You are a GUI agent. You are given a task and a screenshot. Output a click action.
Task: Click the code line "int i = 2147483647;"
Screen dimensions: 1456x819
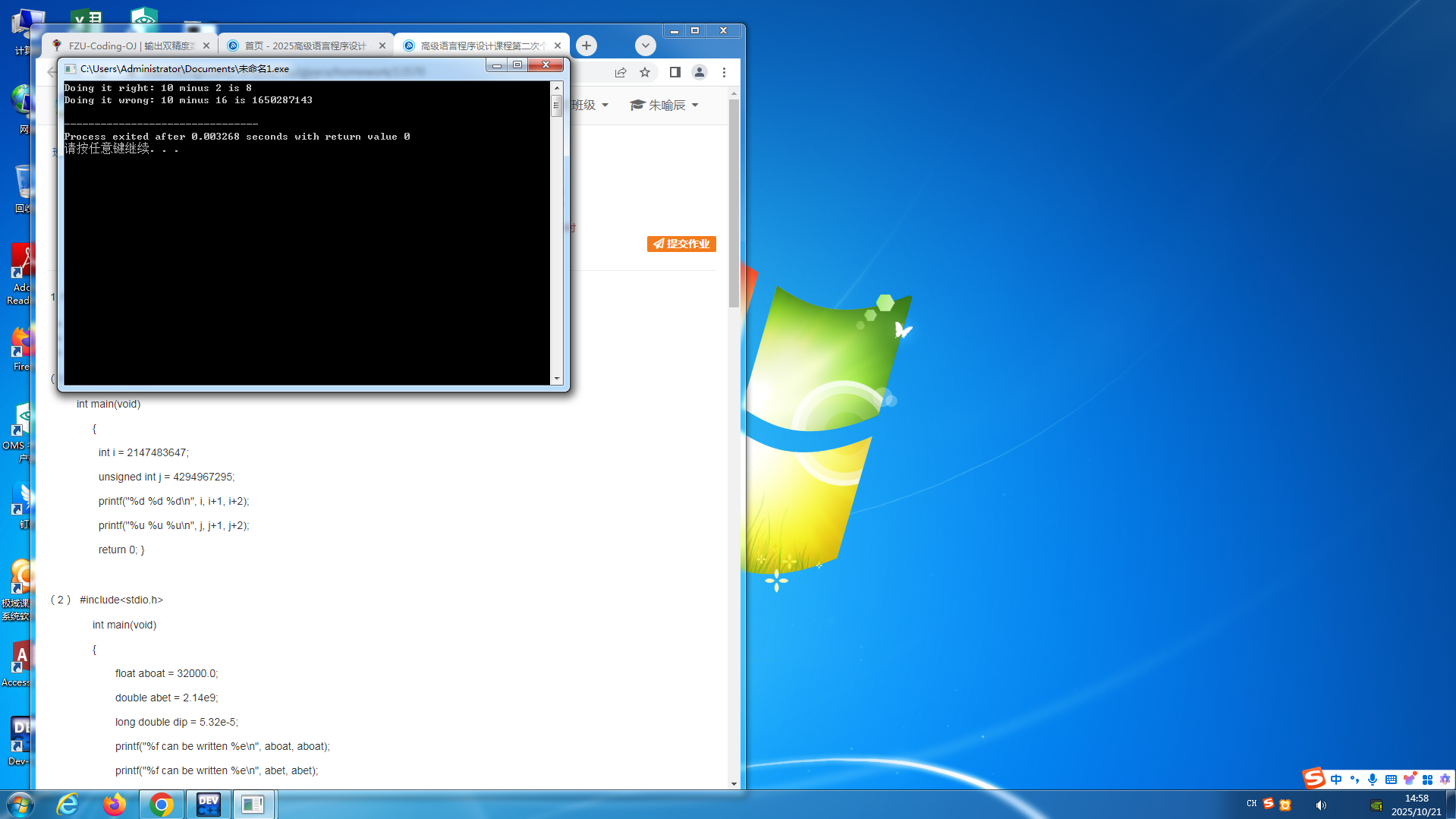pyautogui.click(x=143, y=452)
